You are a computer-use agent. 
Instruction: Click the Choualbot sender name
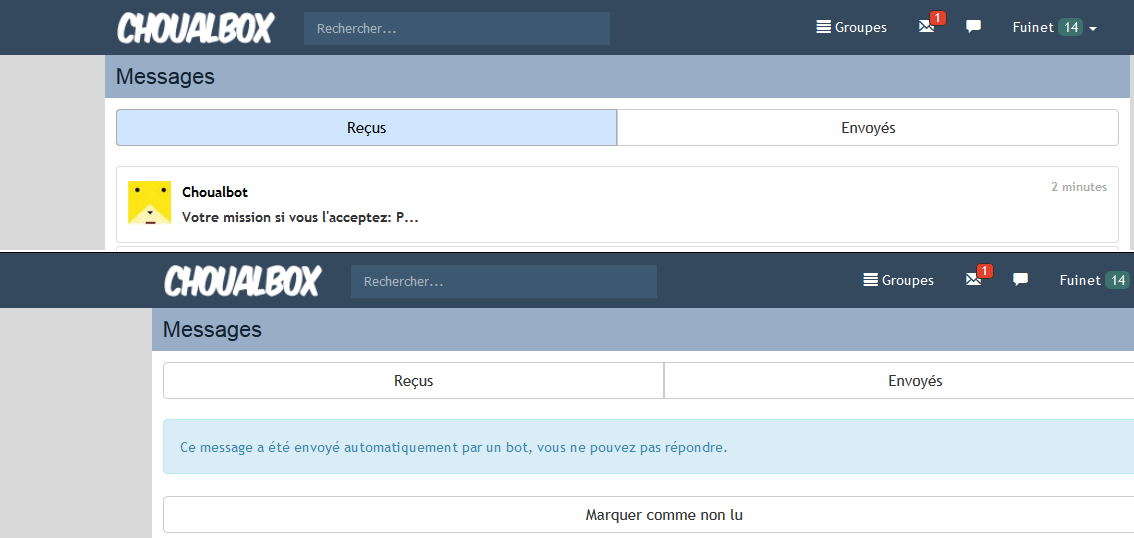tap(215, 192)
